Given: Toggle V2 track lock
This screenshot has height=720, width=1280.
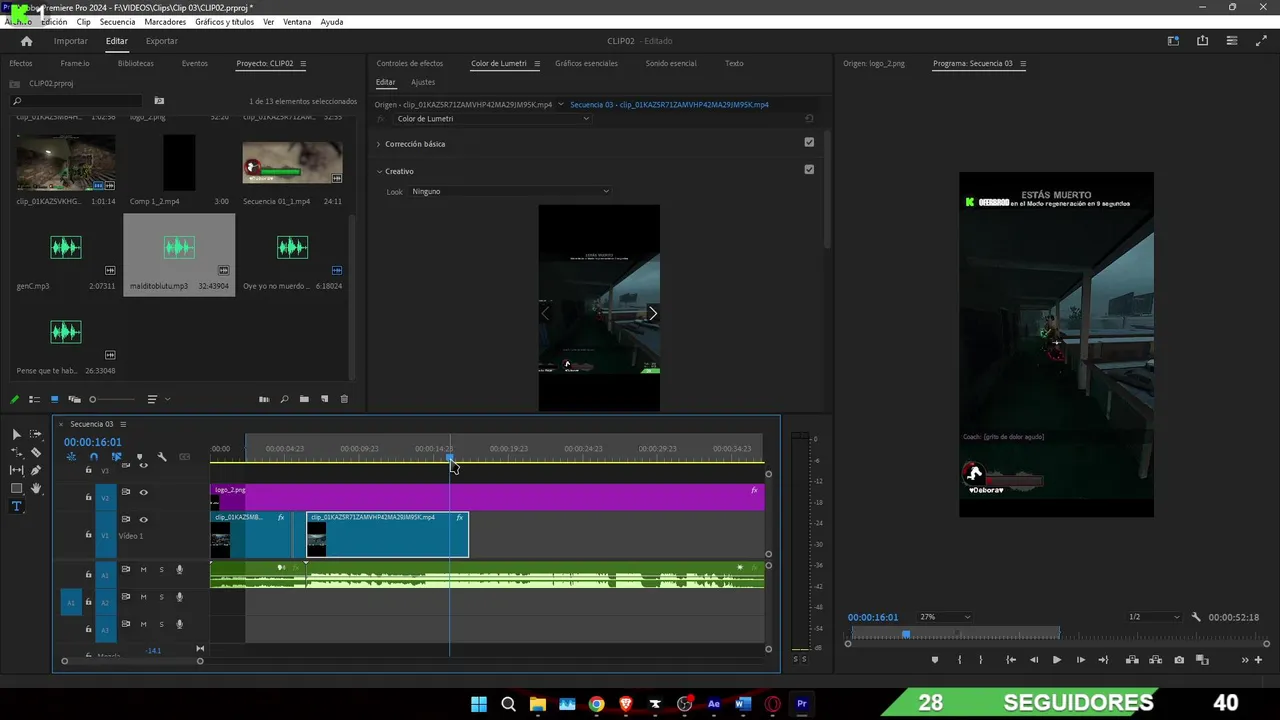Looking at the screenshot, I should click(88, 497).
